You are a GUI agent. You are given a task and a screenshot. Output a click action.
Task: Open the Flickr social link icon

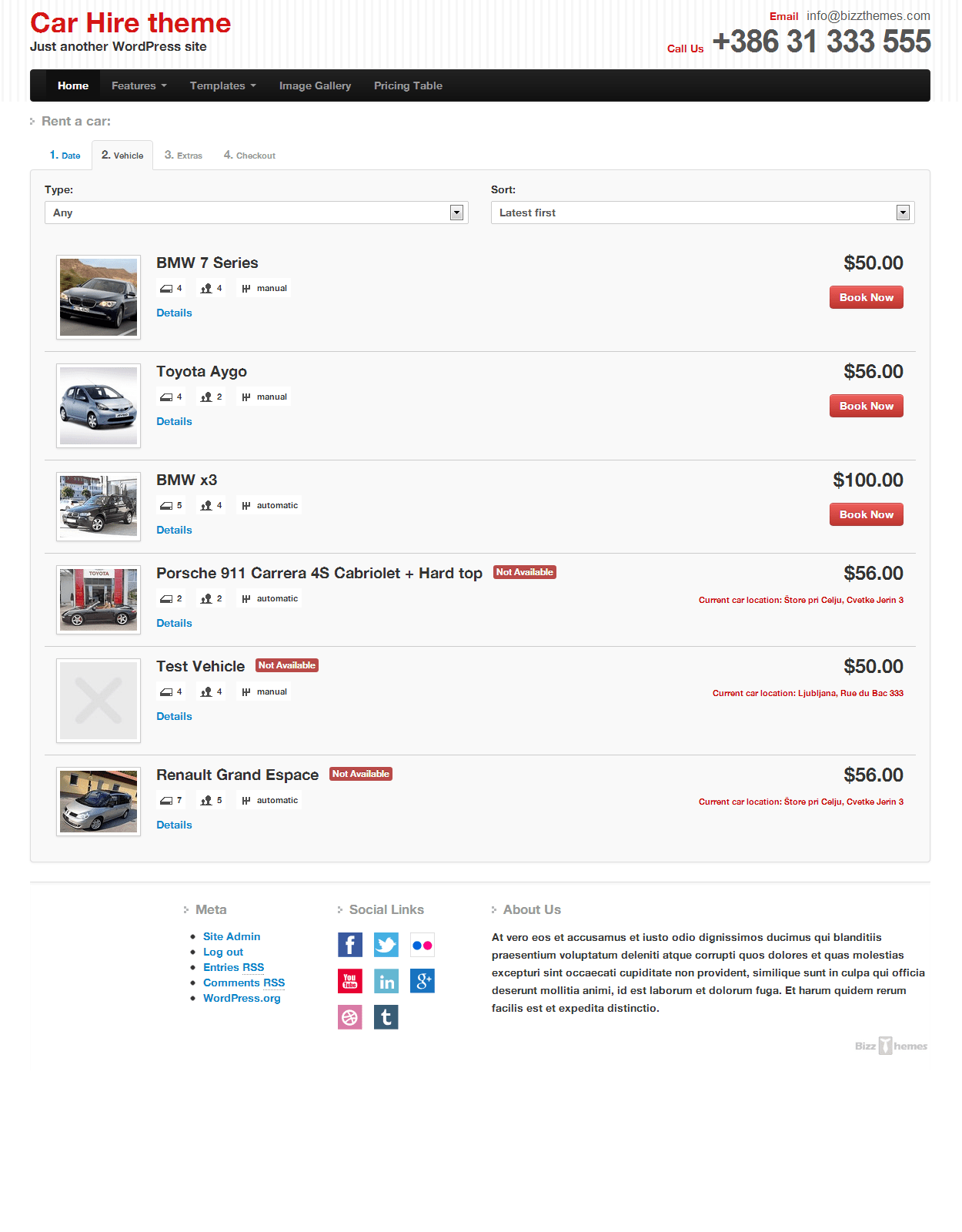point(423,945)
